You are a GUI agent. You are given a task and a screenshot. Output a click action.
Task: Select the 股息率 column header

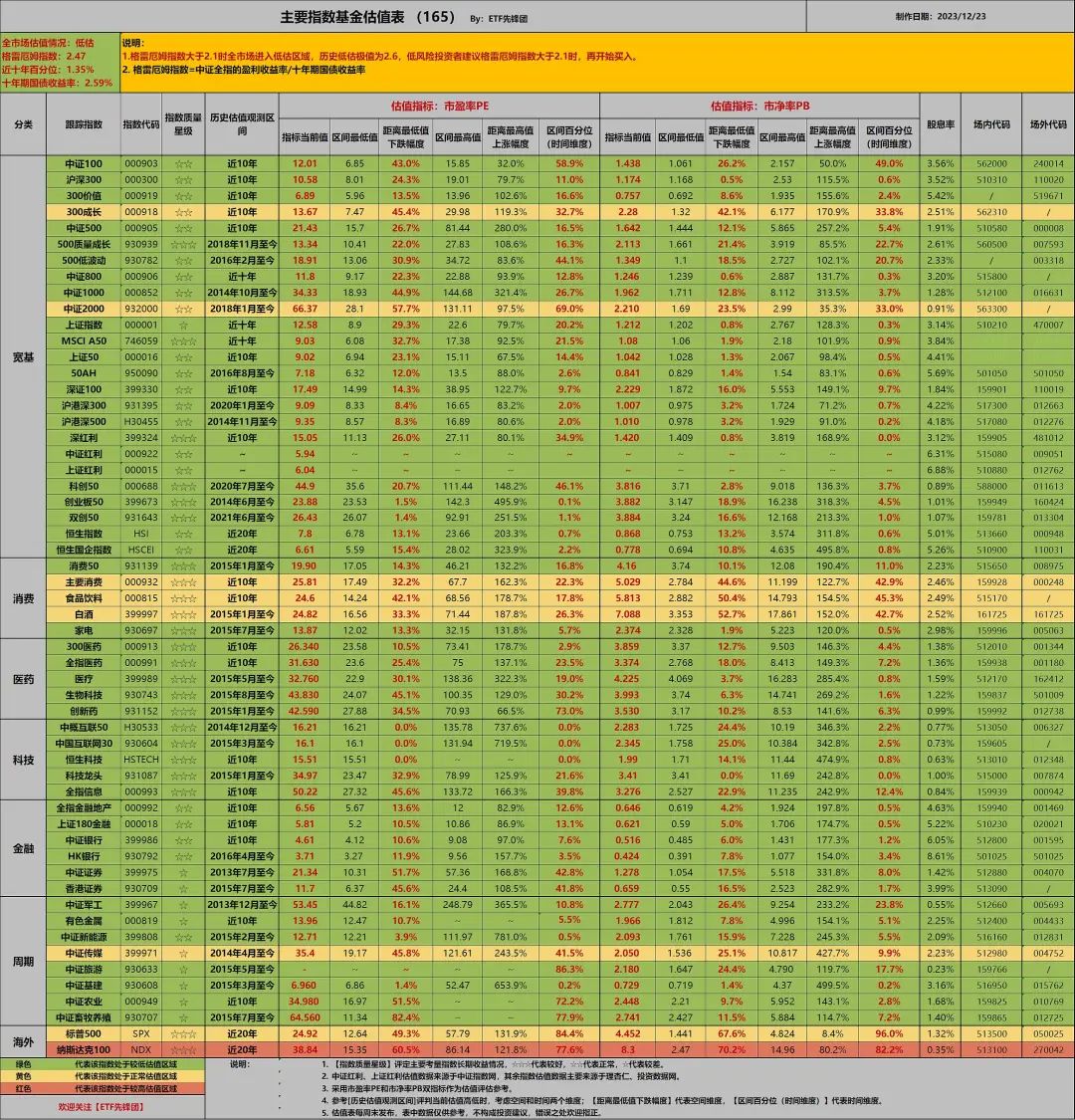[x=940, y=124]
